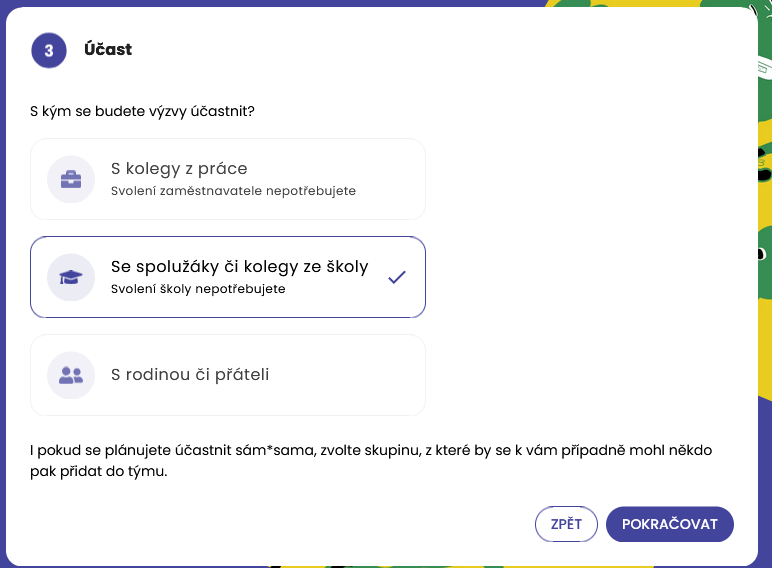Click "Svolení zaměstnavatele nepotřebujete" subtitle text

[233, 191]
